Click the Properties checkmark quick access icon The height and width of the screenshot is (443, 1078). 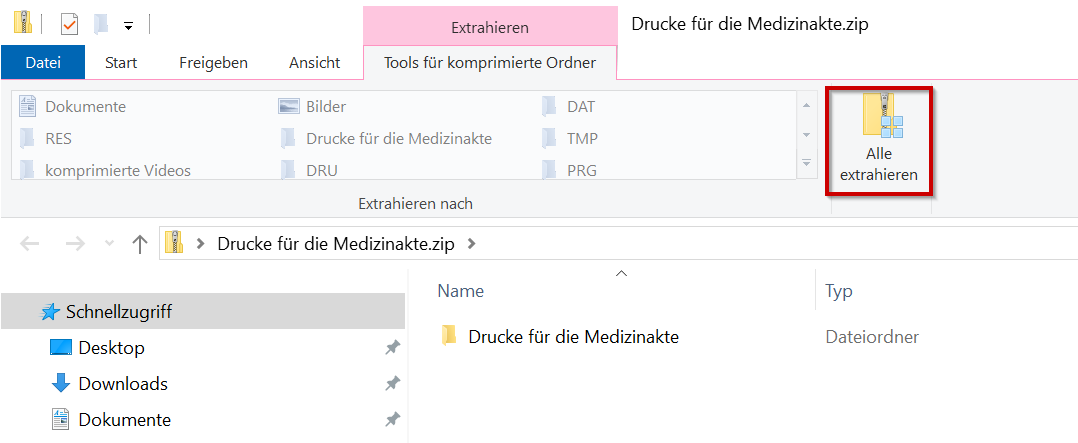(x=69, y=22)
